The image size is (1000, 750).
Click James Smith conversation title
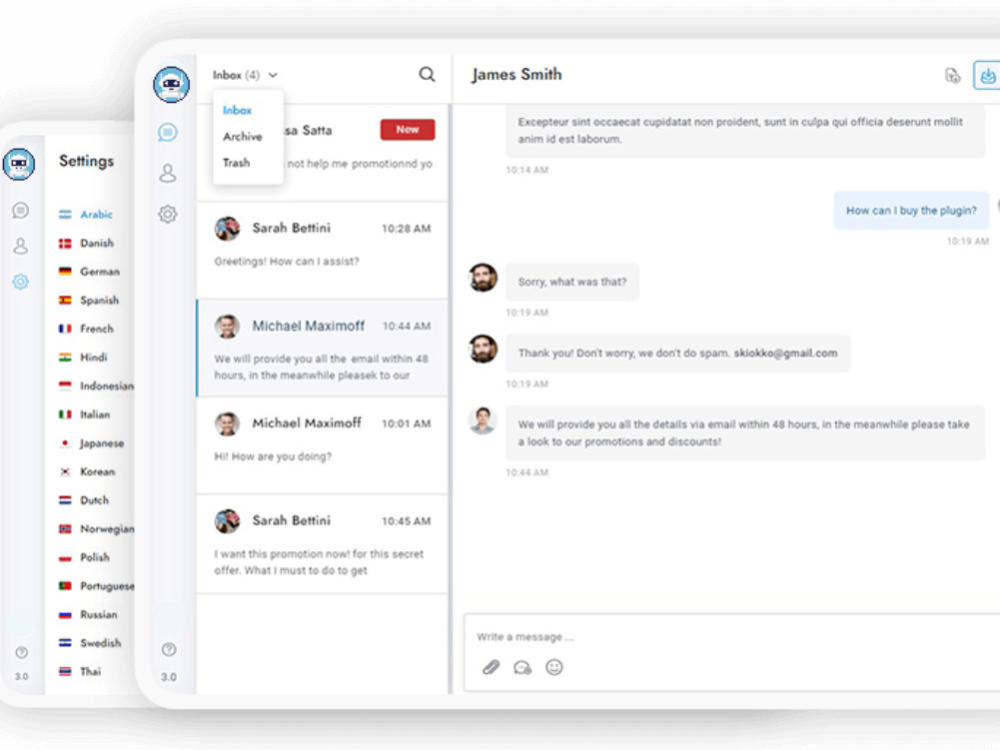(517, 75)
